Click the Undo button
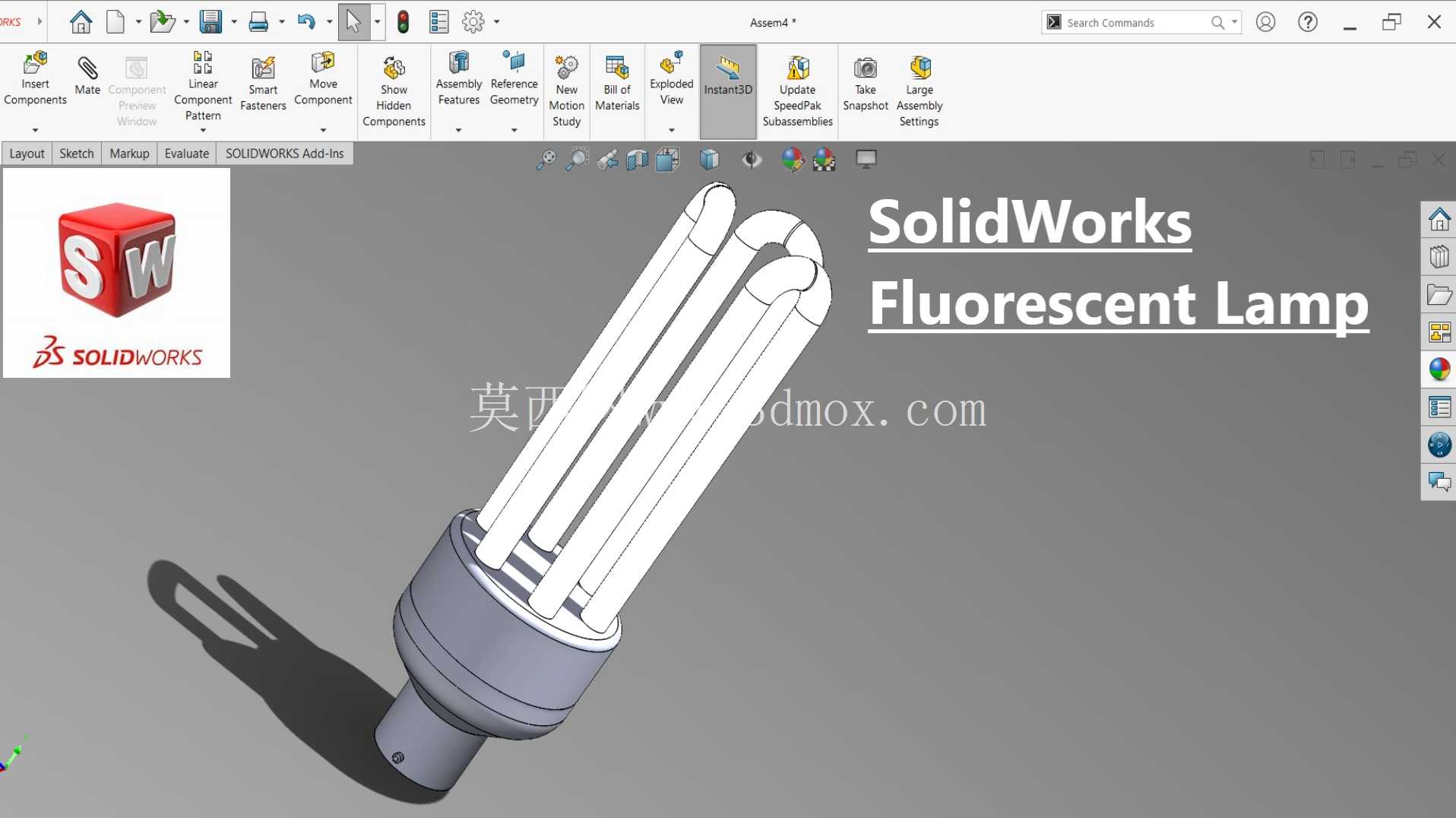 (x=306, y=22)
